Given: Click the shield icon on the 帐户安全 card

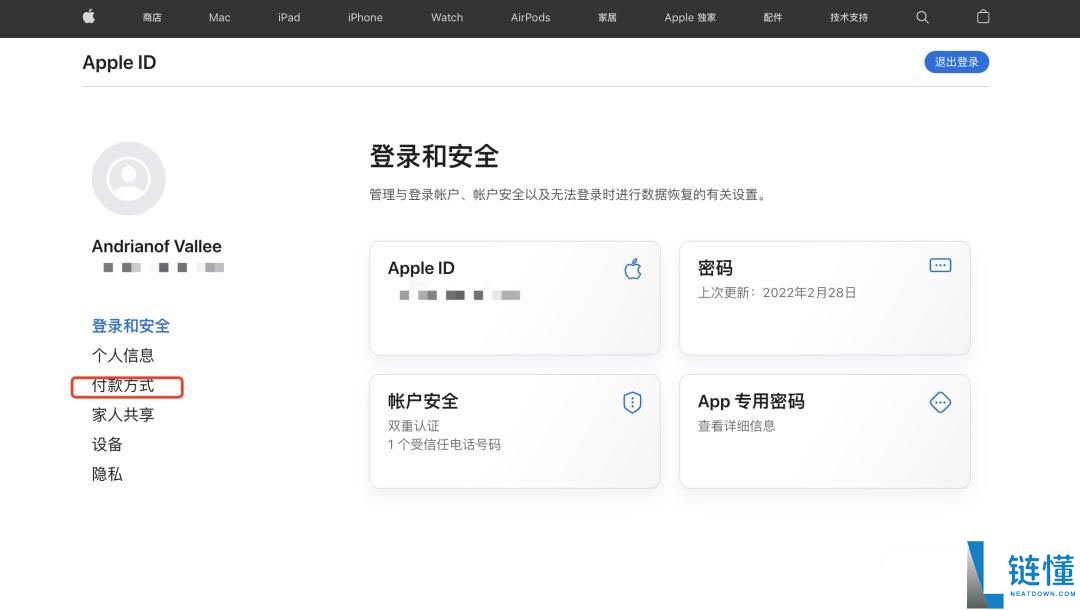Looking at the screenshot, I should pos(631,401).
